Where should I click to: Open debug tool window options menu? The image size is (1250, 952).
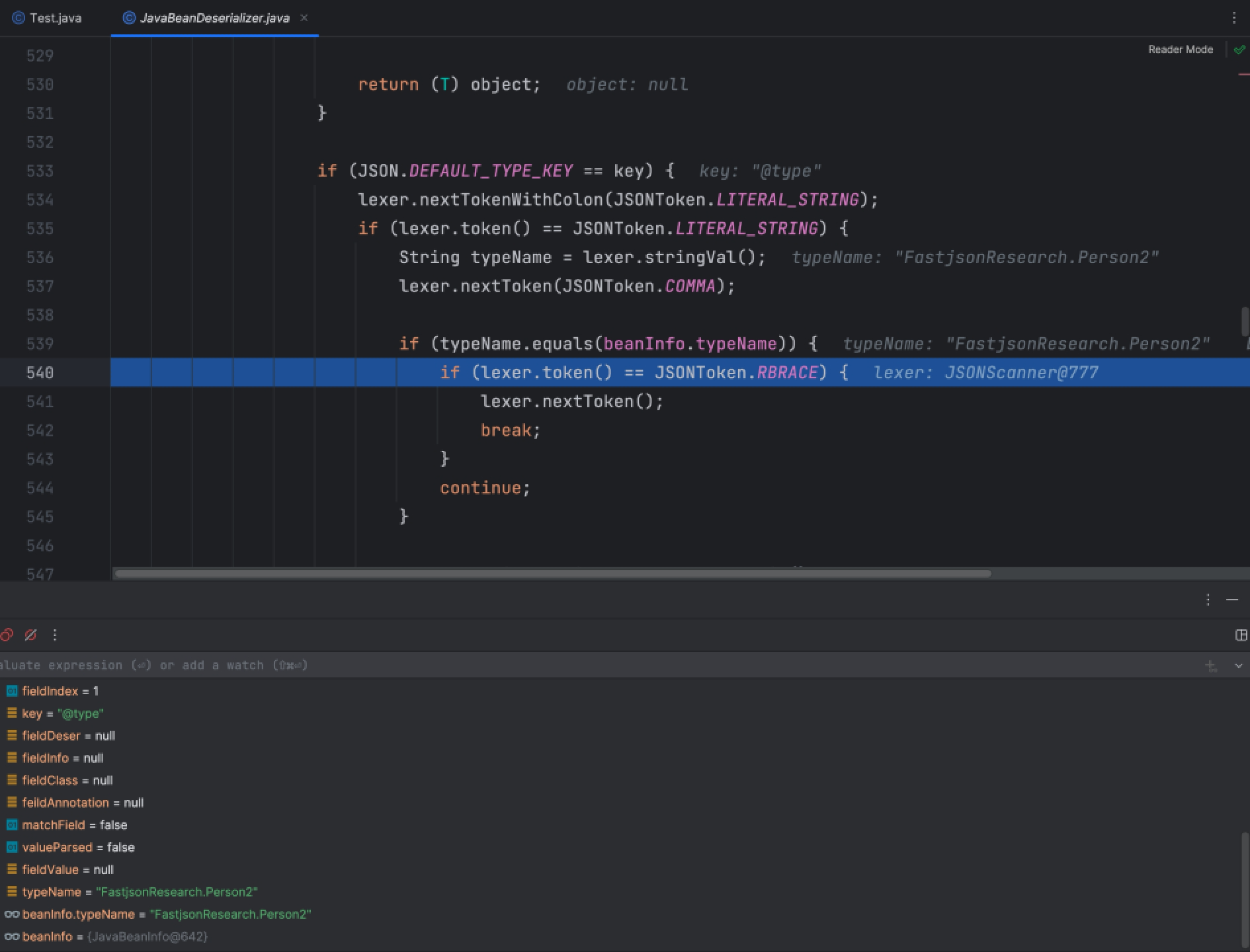tap(1208, 600)
